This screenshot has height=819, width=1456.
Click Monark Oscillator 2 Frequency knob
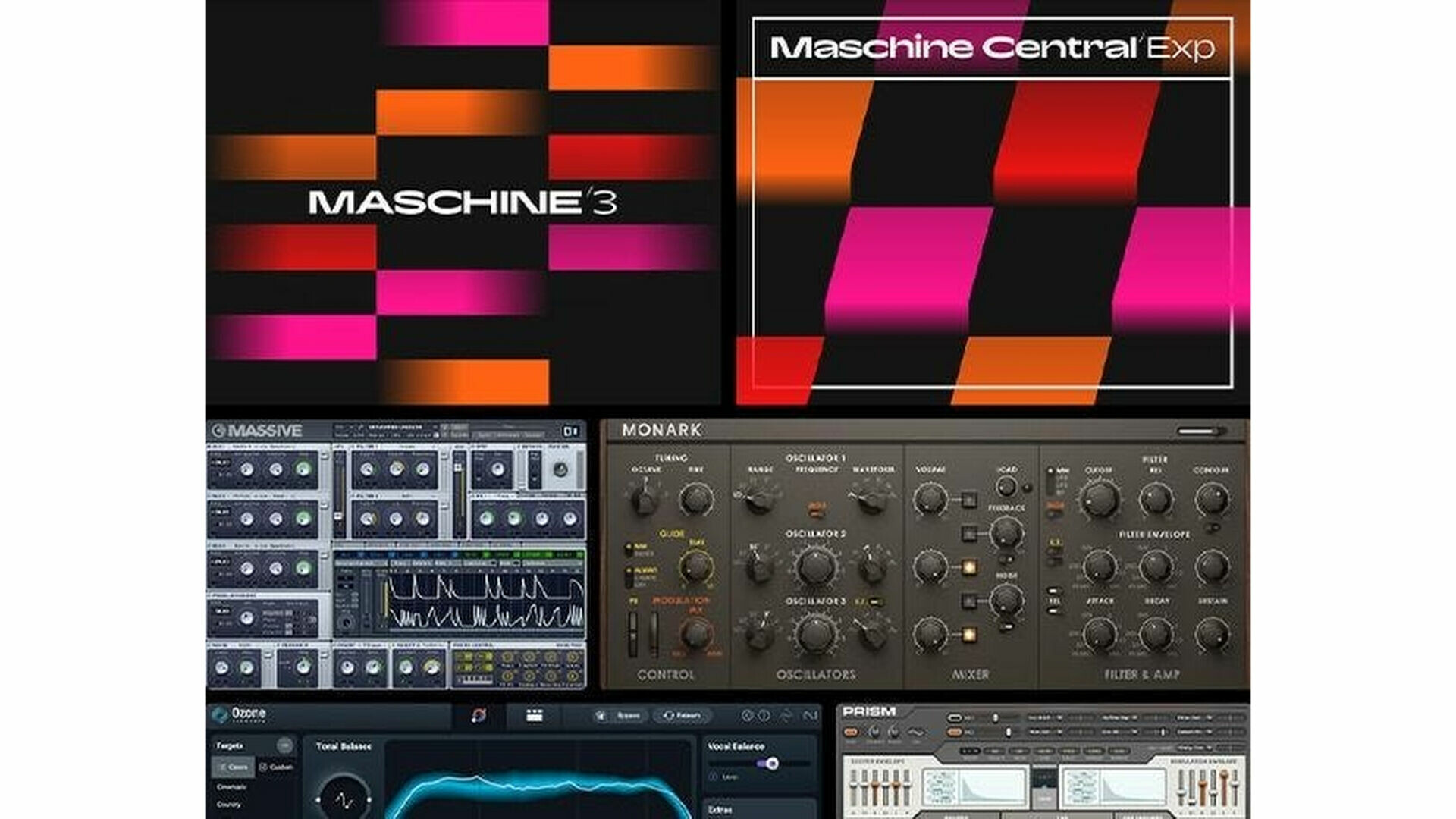pyautogui.click(x=815, y=566)
